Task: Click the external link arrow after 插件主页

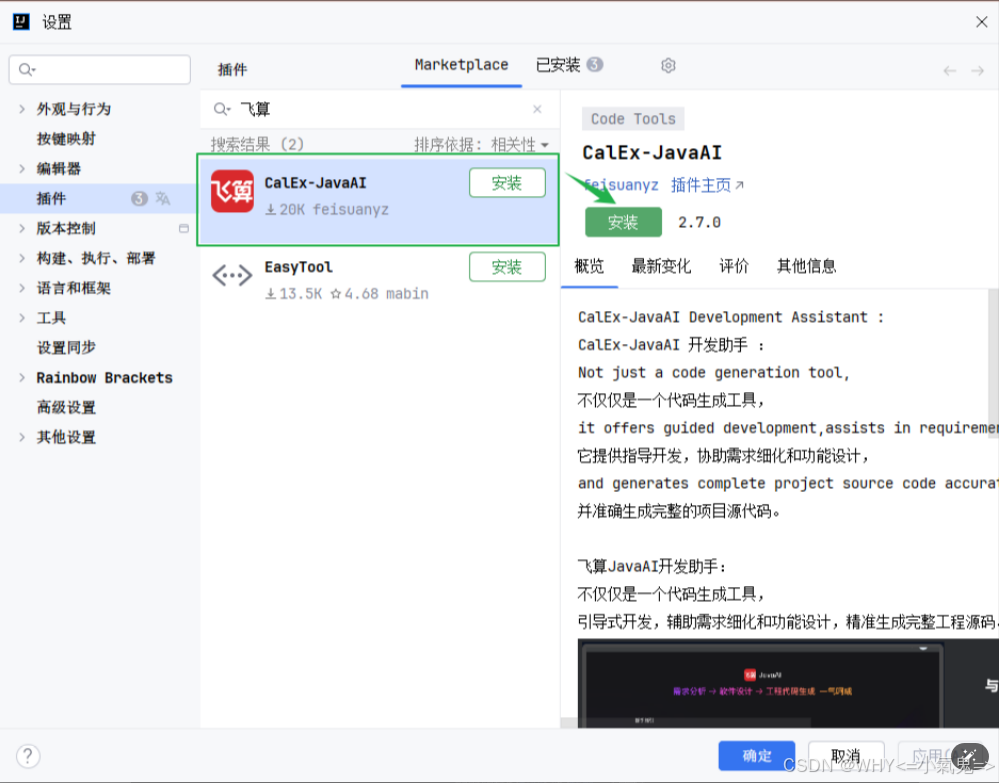Action: [x=740, y=185]
